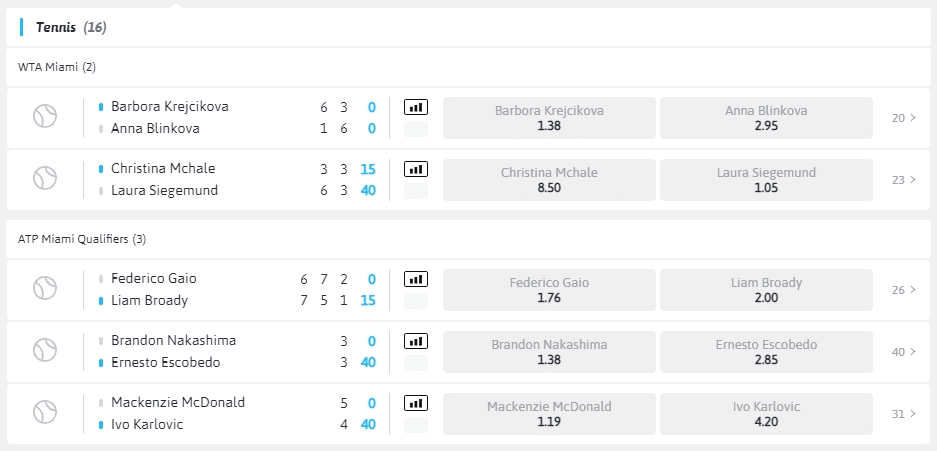Expand 20 more markets for Krejcikova match
937x451 pixels.
(x=903, y=118)
